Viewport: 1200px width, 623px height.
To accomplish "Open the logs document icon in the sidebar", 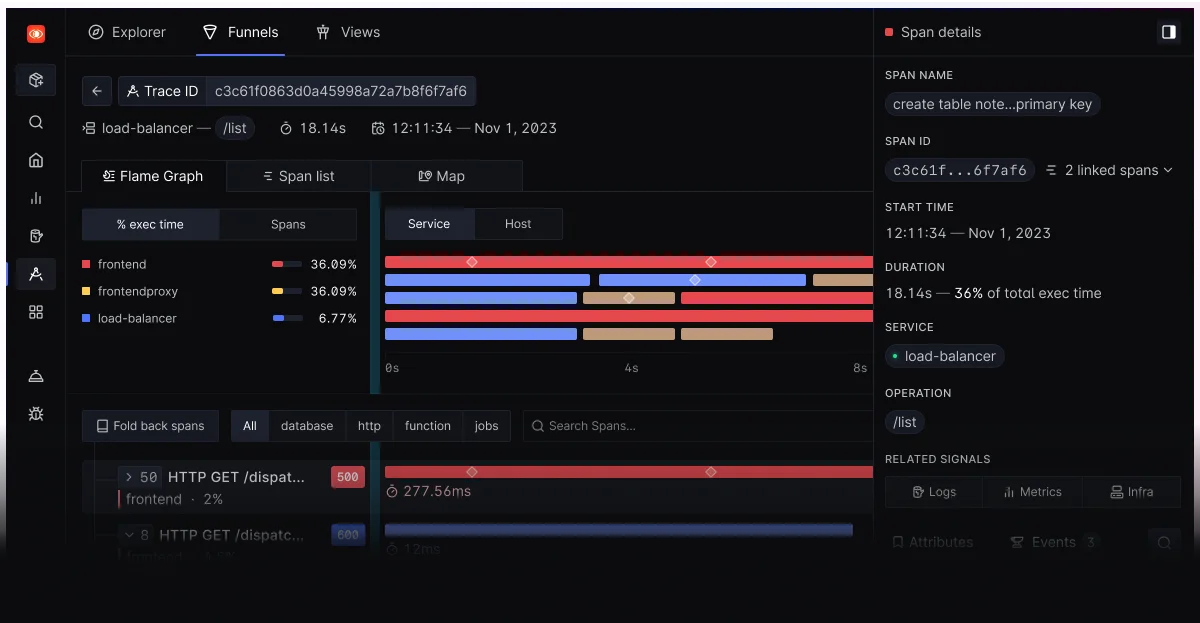I will (x=36, y=236).
